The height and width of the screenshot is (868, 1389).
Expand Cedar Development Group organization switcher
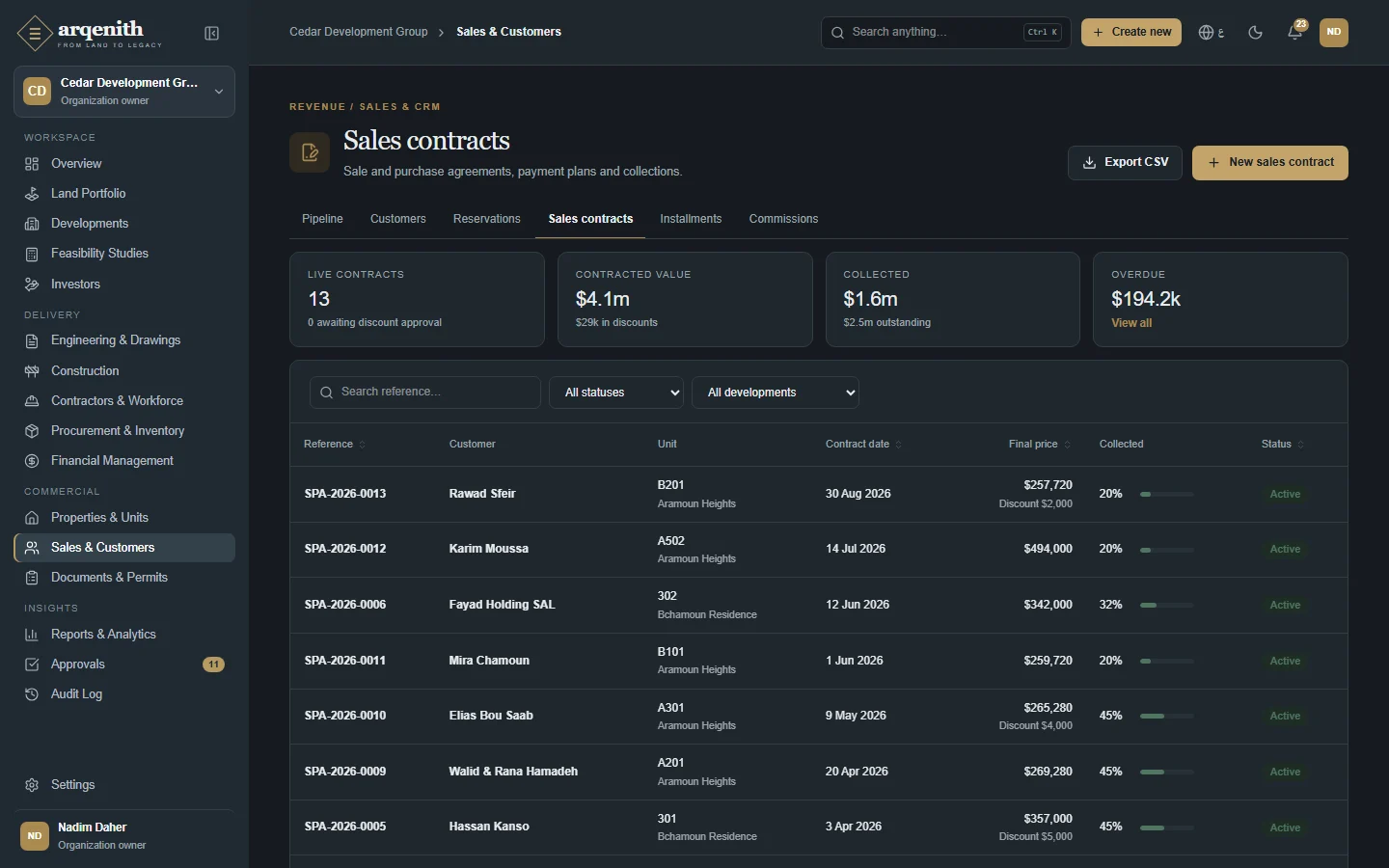tap(124, 92)
